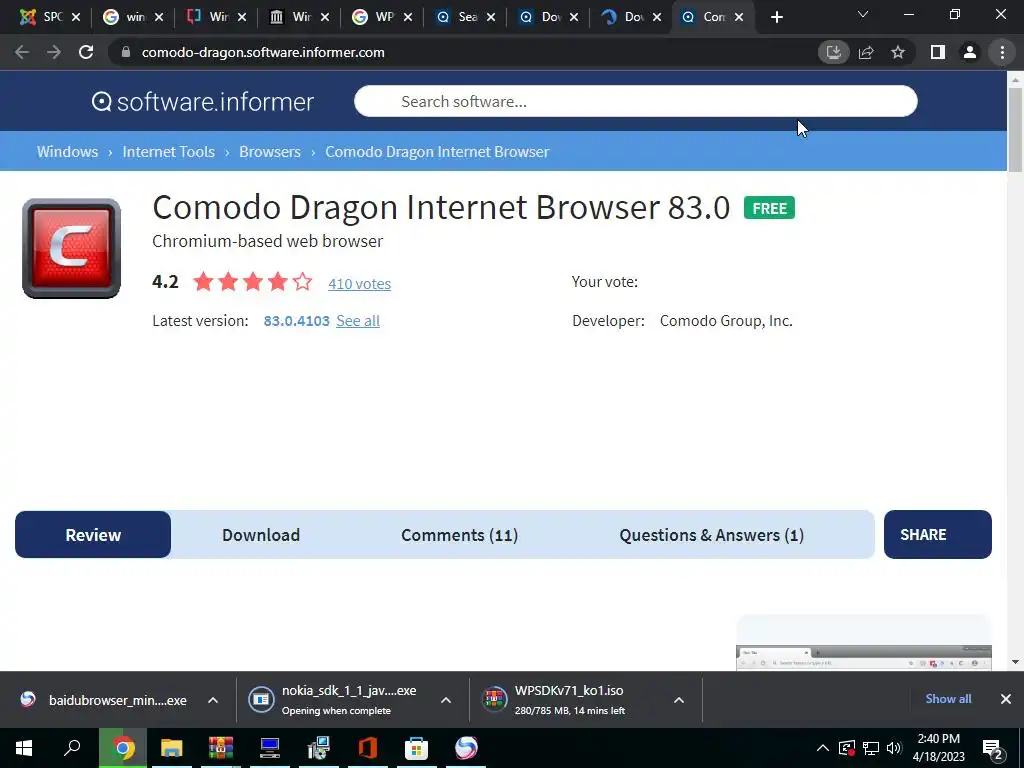1024x768 pixels.
Task: Open Microsoft Office taskbar icon
Action: tap(368, 748)
